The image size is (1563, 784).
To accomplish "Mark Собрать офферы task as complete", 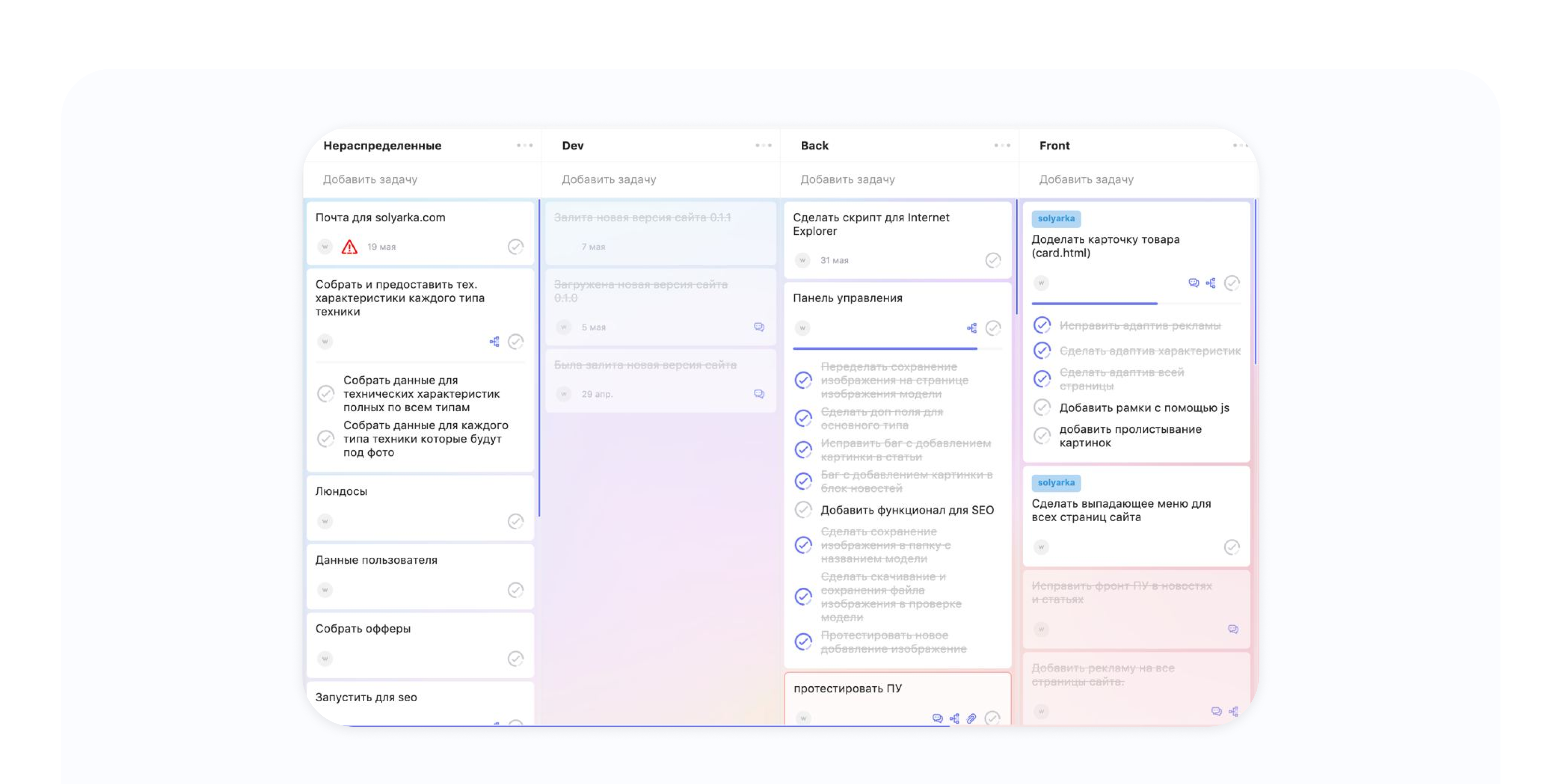I will click(515, 658).
